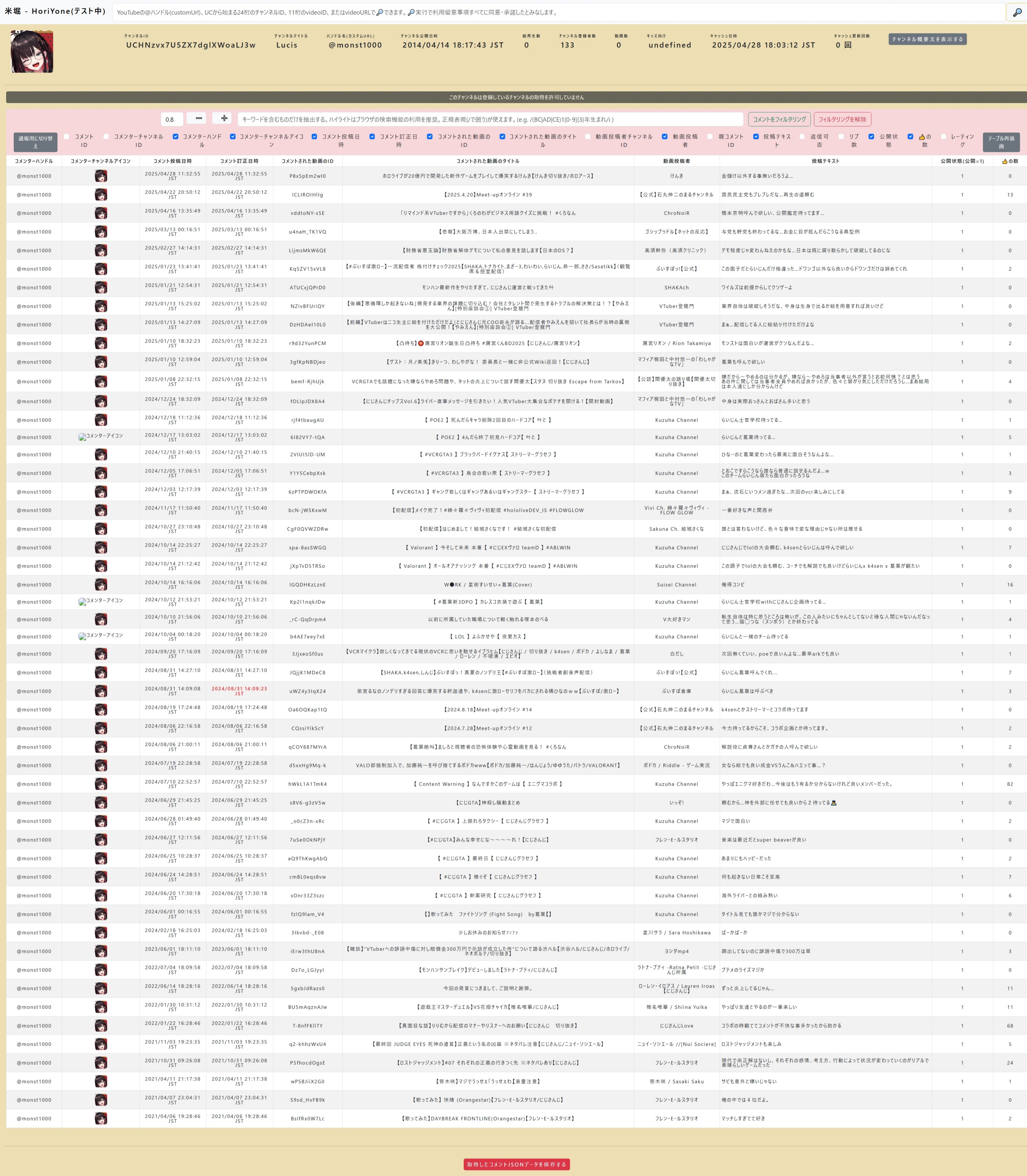The image size is (1027, 1176).
Task: Click video ID P8x5pEm2wl0
Action: (307, 177)
